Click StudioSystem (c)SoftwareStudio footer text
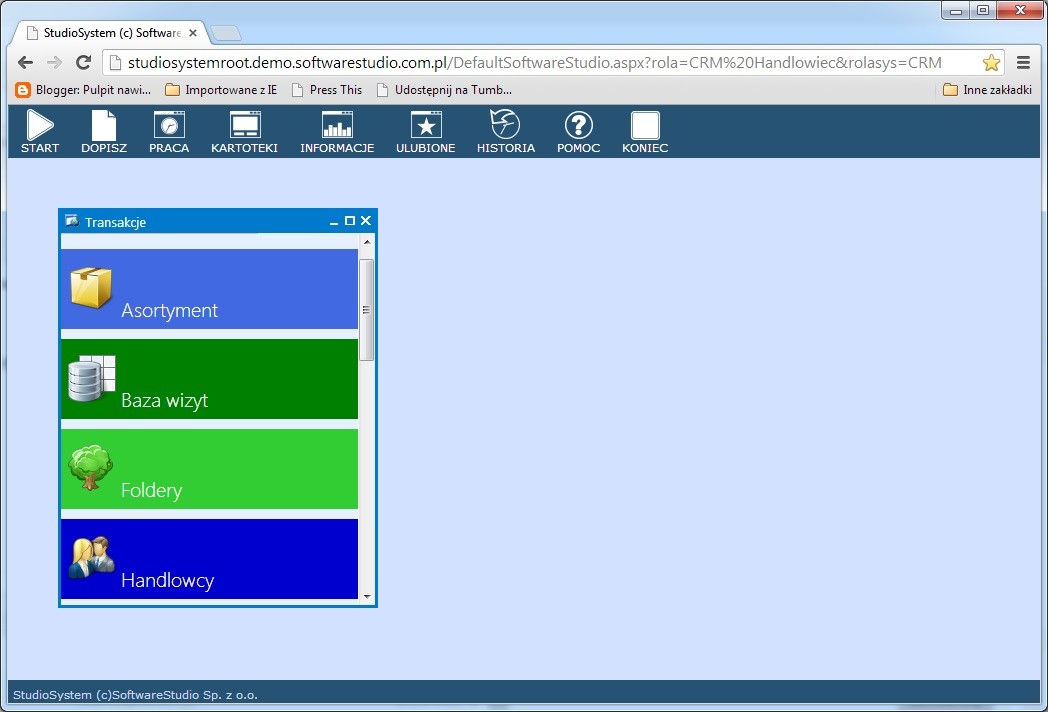Viewport: 1048px width, 712px height. 135,695
